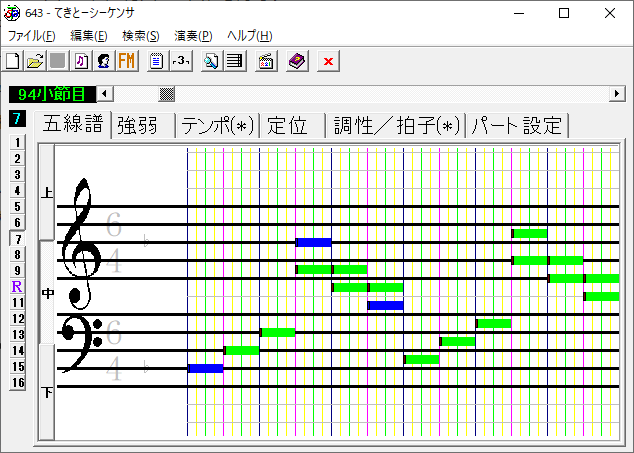Click the measure scrollbar left arrow

(x=105, y=94)
